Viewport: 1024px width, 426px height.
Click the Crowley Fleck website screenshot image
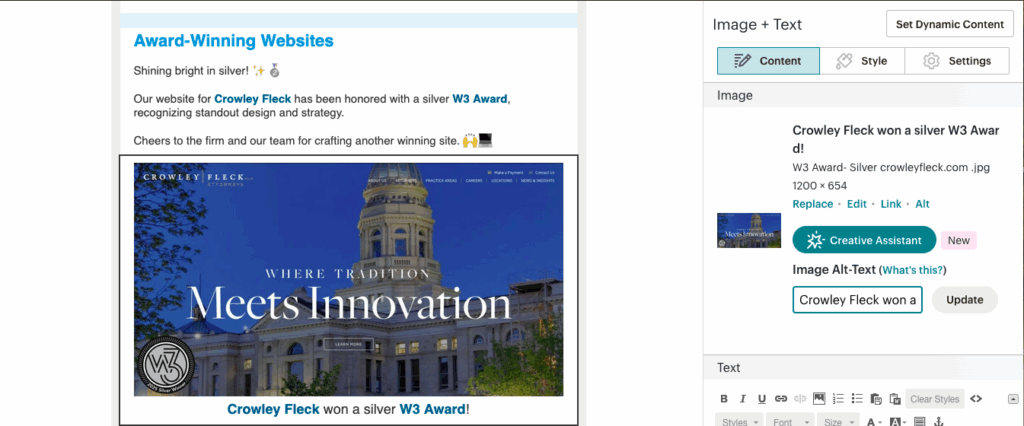[x=348, y=279]
